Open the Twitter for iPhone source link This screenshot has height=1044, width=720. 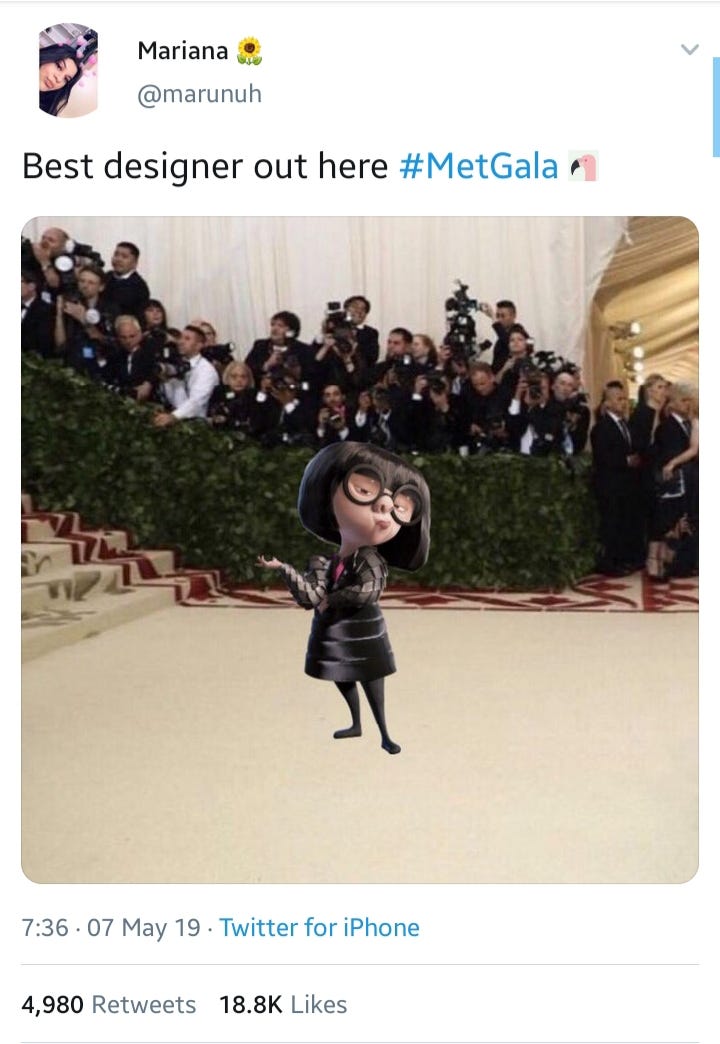coord(320,927)
